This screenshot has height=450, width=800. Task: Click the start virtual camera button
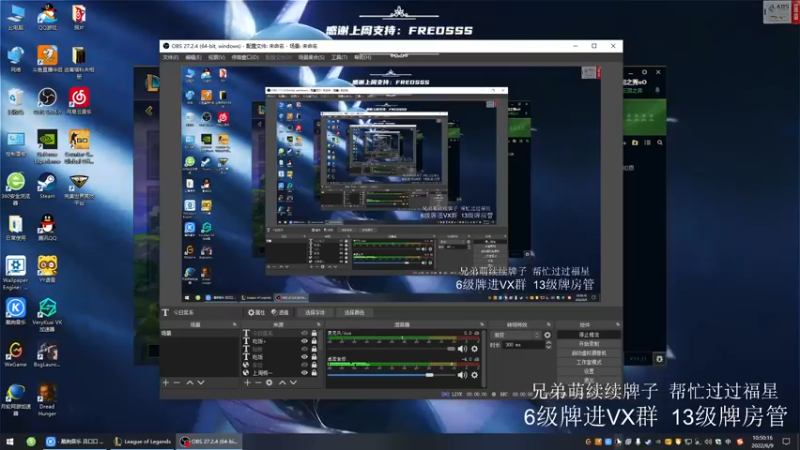pos(589,353)
